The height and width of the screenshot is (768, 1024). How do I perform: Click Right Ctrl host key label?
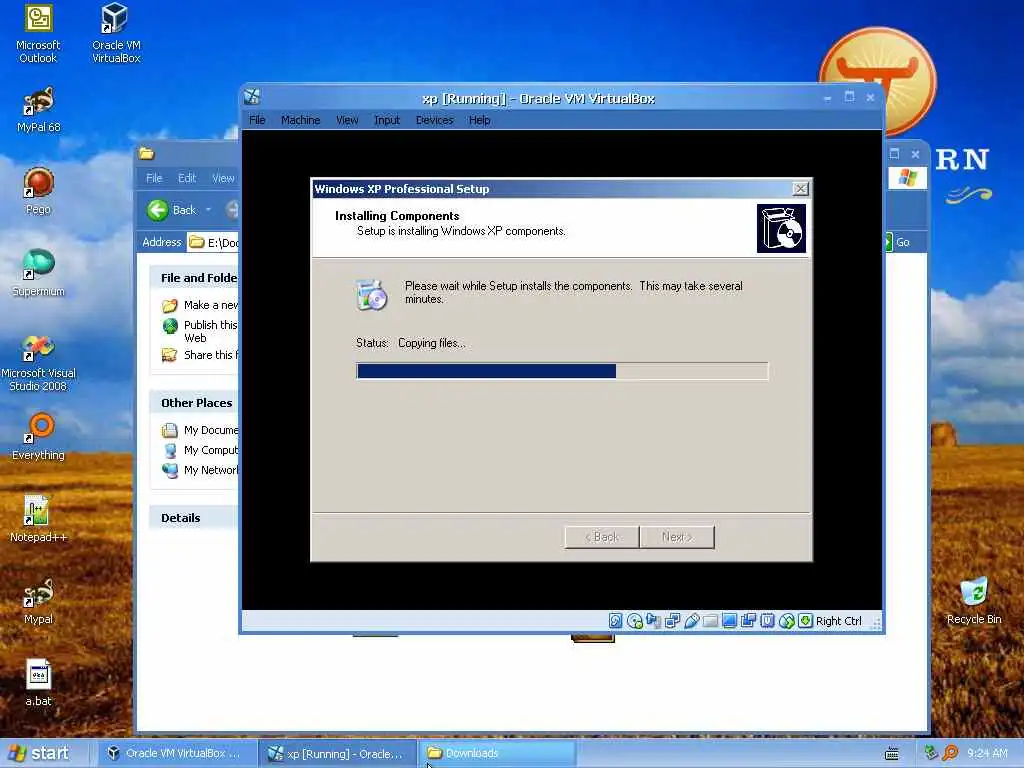[x=839, y=621]
